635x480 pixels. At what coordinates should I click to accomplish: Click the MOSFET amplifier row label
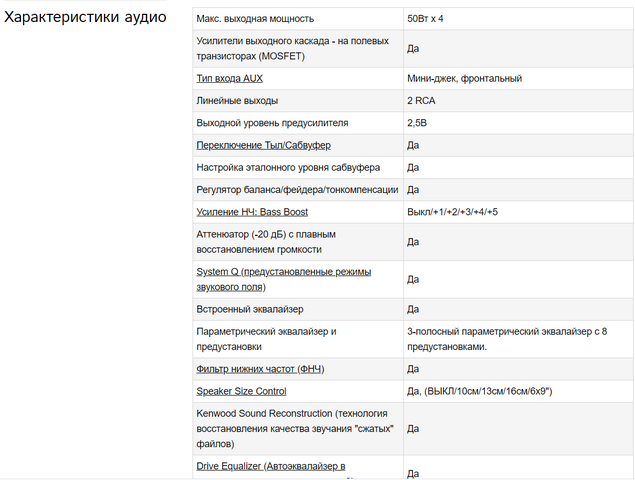[292, 49]
